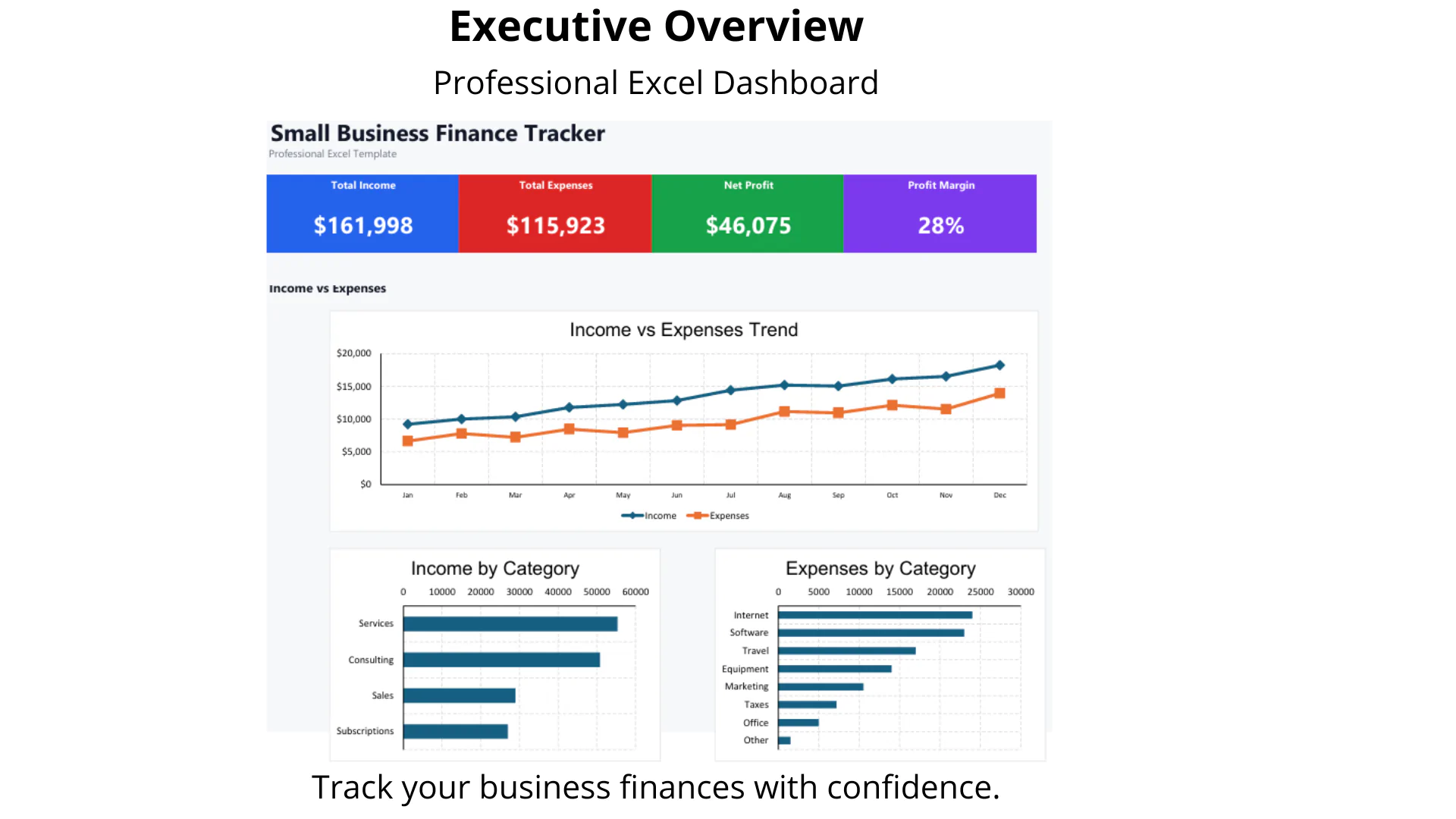Click the Travel expenses bar
Viewport: 1456px width, 819px height.
847,651
